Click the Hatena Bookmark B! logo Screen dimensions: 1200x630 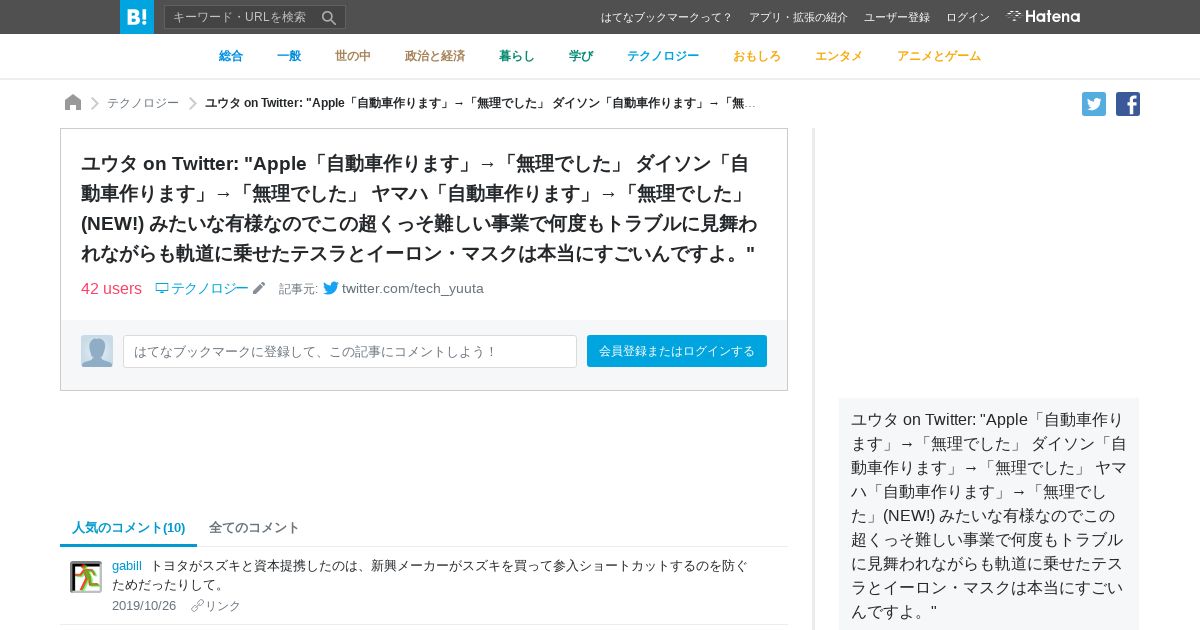click(x=137, y=17)
